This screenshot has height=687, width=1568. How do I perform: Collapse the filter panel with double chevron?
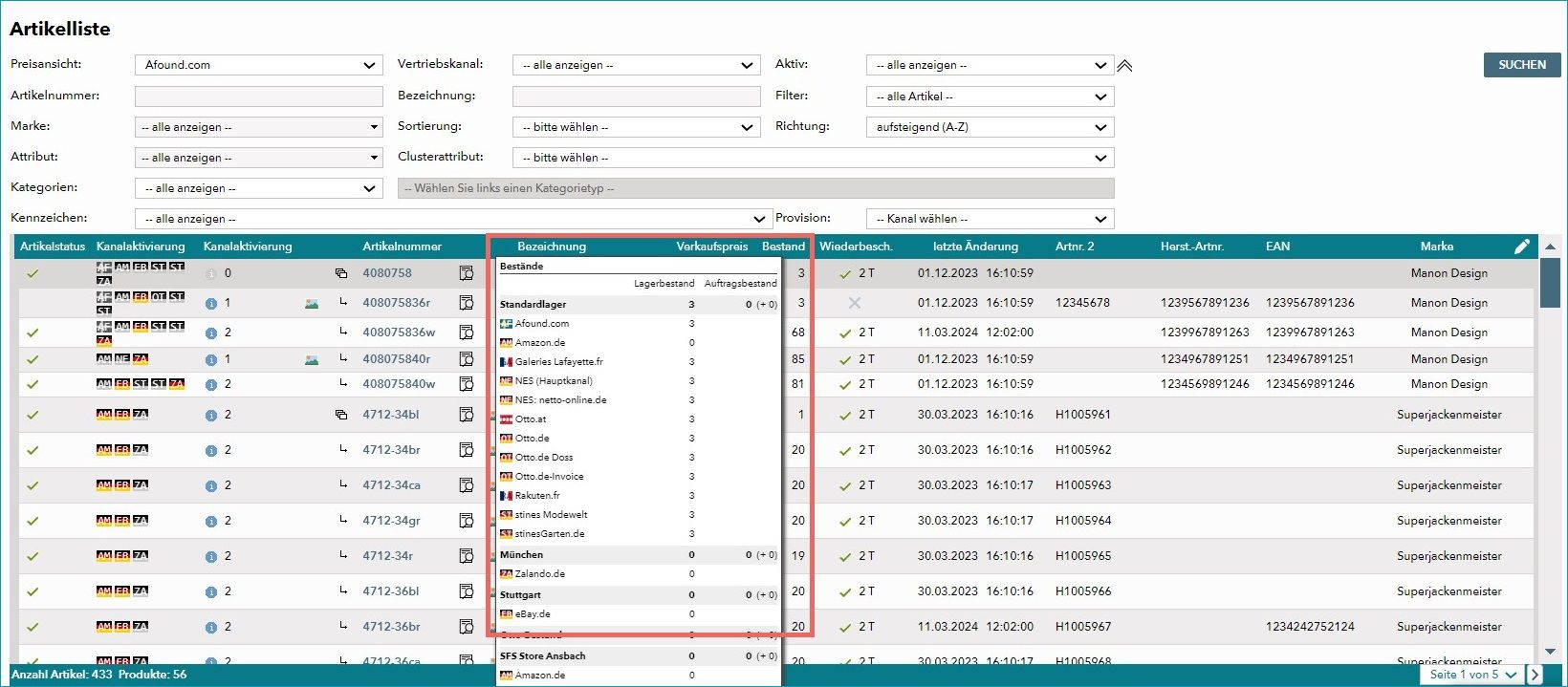click(x=1124, y=66)
